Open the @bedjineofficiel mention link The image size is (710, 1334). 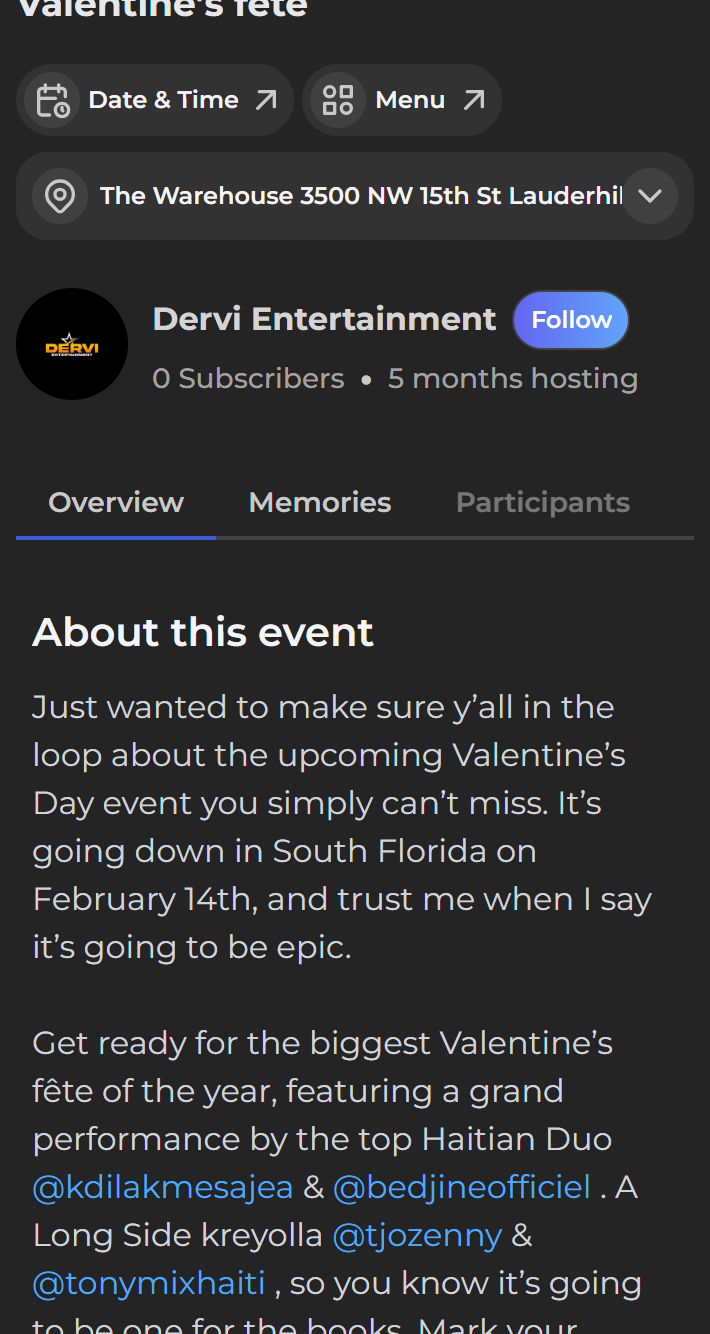[x=462, y=1187]
